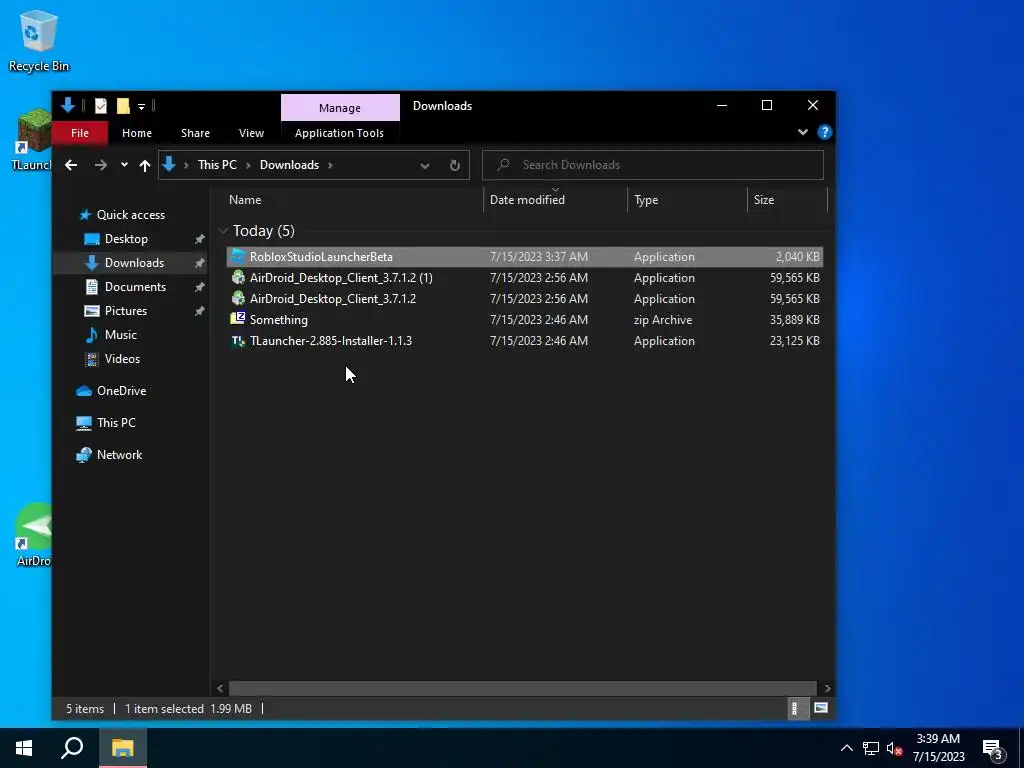Open the Application Tools tab
1024x768 pixels.
[339, 133]
